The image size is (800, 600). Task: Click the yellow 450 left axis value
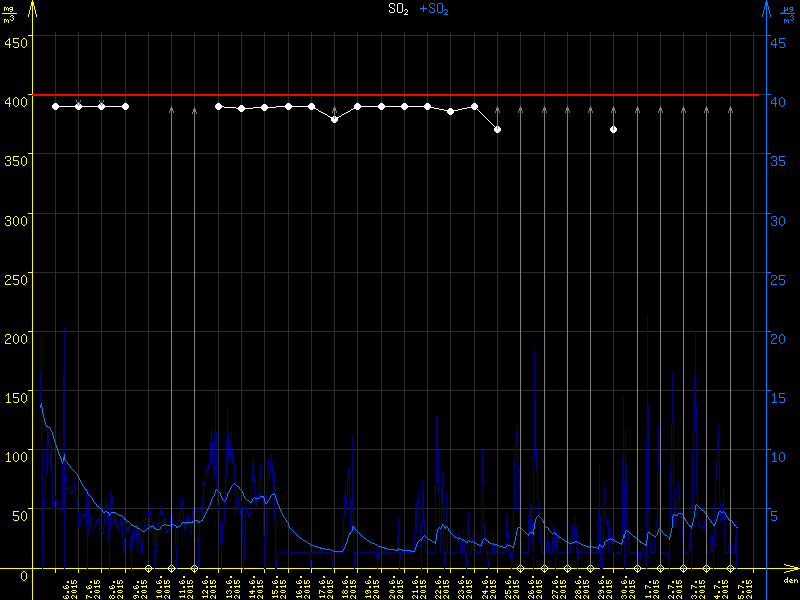pyautogui.click(x=14, y=42)
